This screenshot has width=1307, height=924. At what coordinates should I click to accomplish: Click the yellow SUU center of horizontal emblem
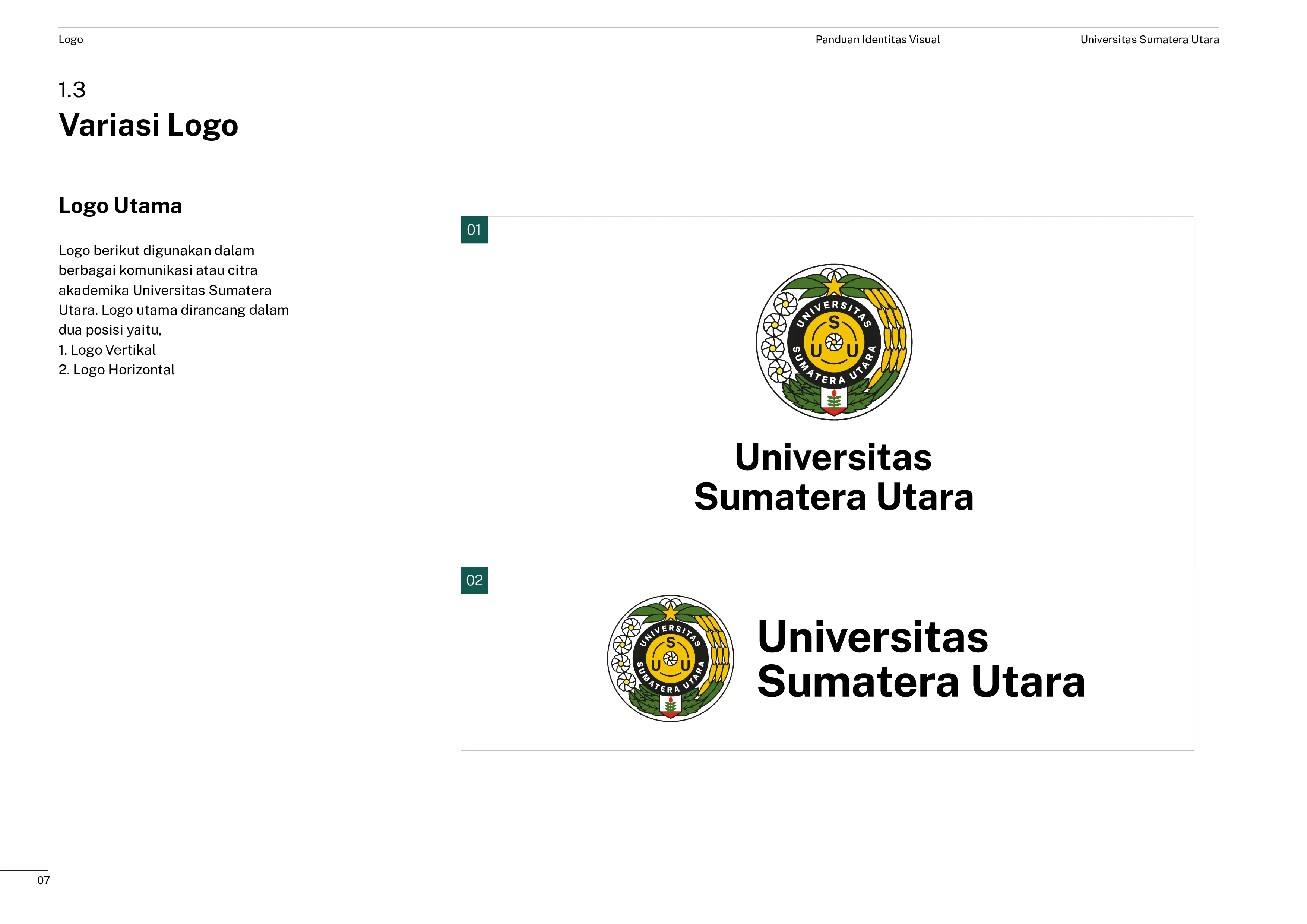[x=670, y=659]
